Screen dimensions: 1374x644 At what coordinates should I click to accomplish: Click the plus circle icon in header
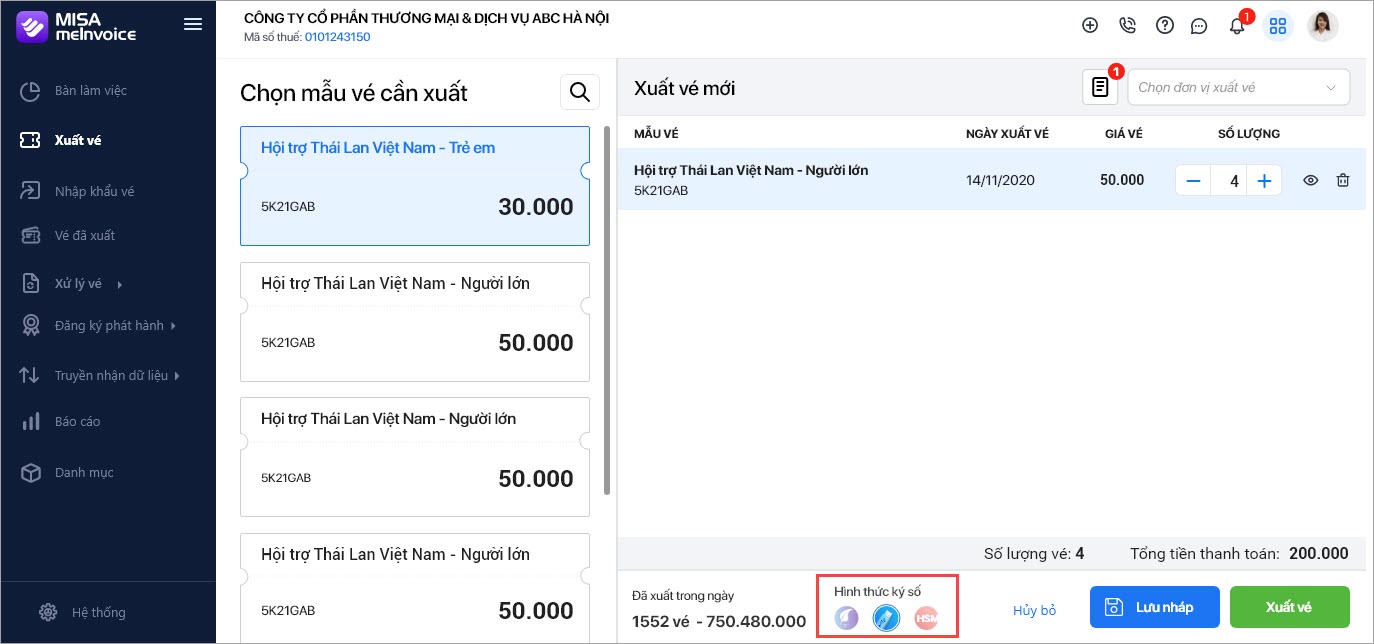[x=1090, y=26]
